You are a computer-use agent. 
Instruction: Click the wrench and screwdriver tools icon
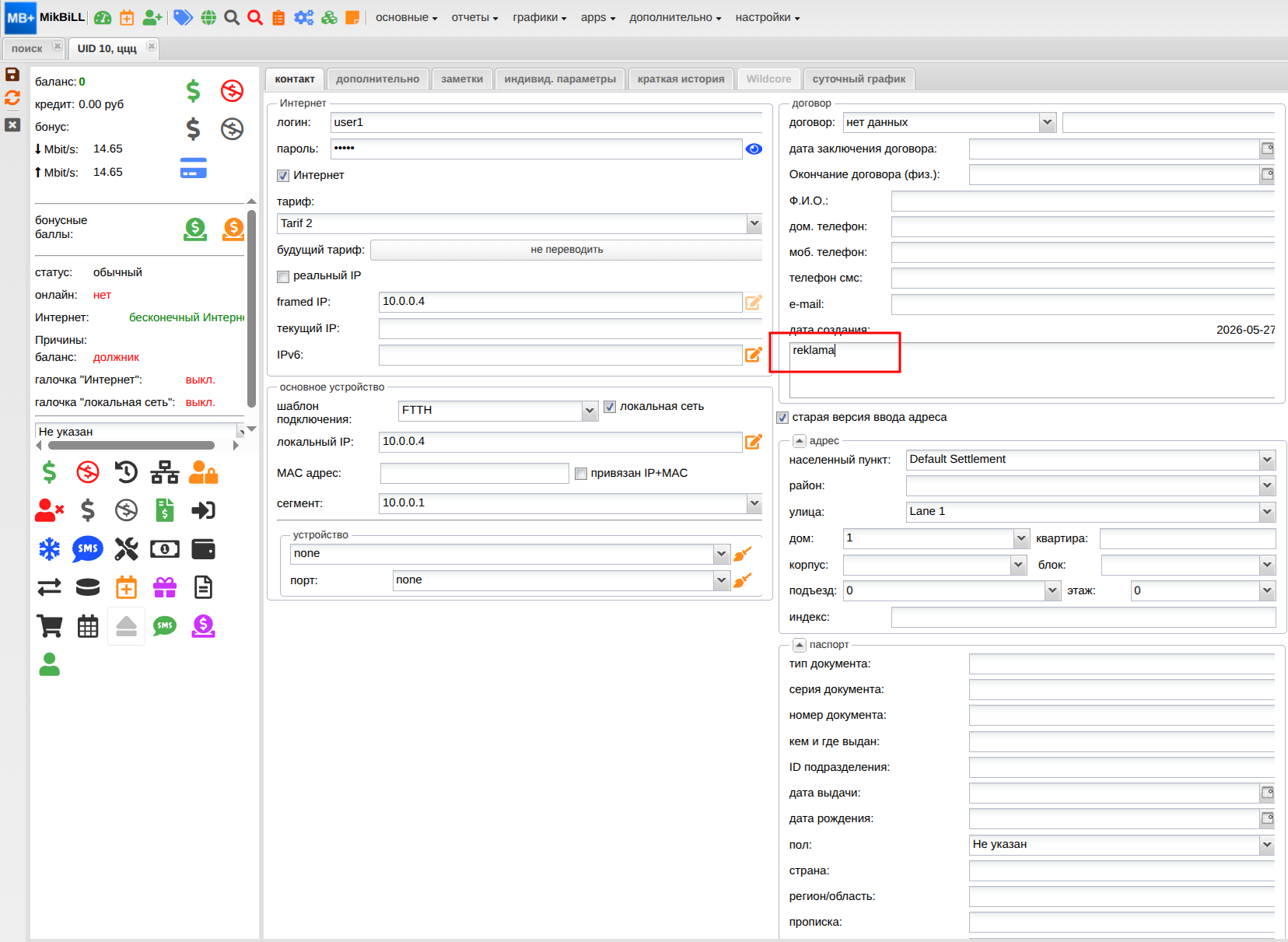click(x=126, y=549)
